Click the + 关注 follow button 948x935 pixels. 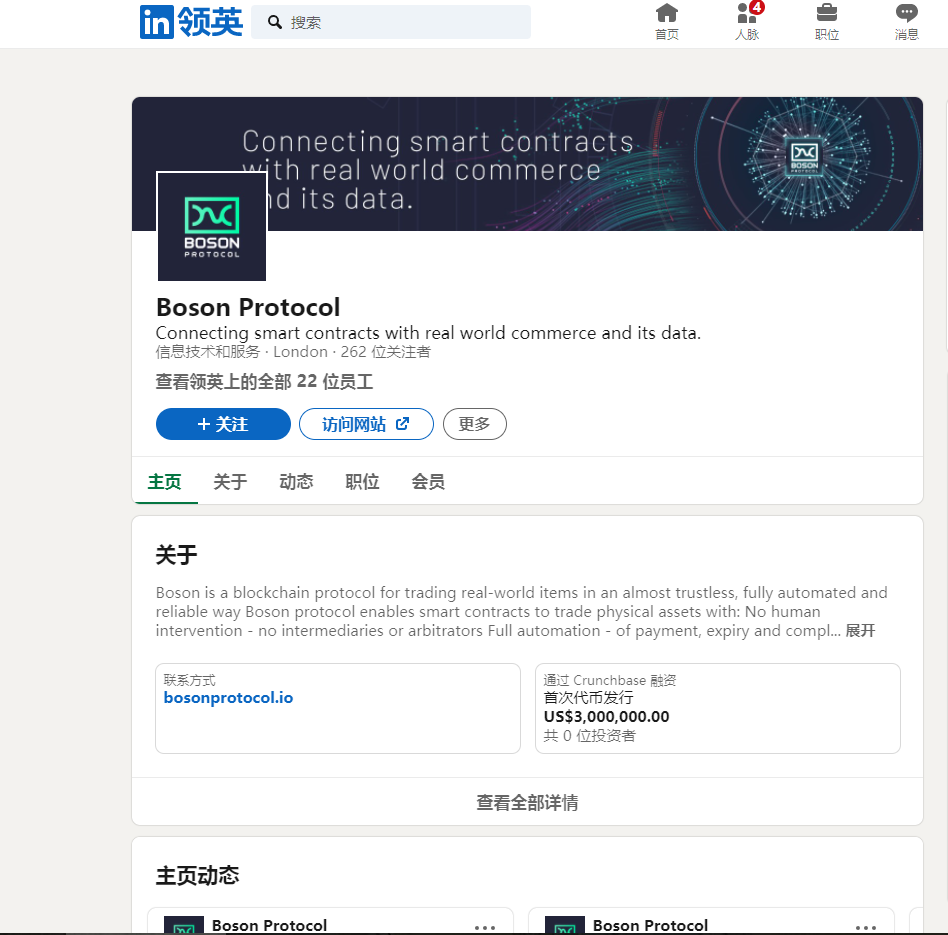click(x=223, y=424)
